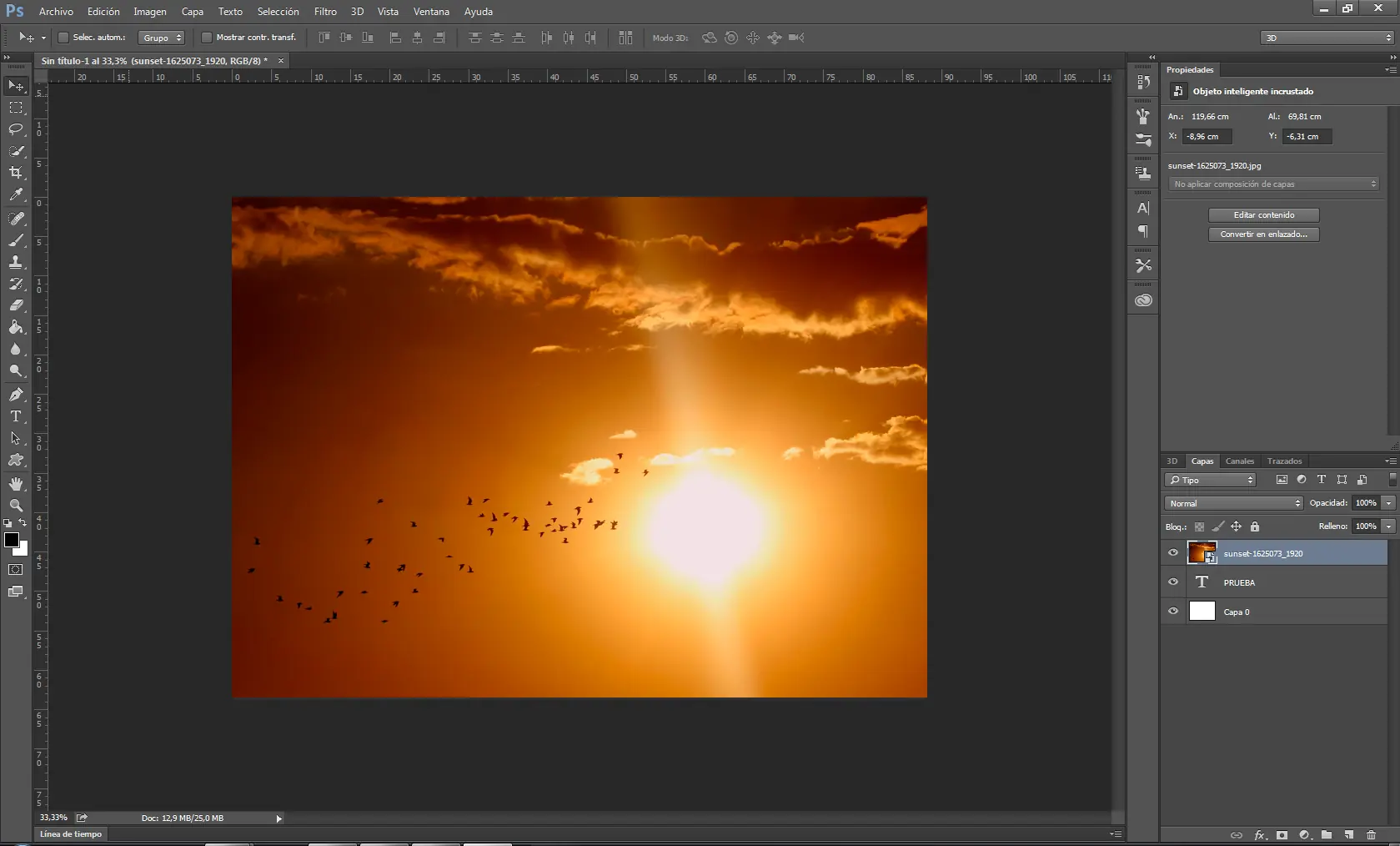Toggle lock all padlock icon

click(x=1255, y=526)
